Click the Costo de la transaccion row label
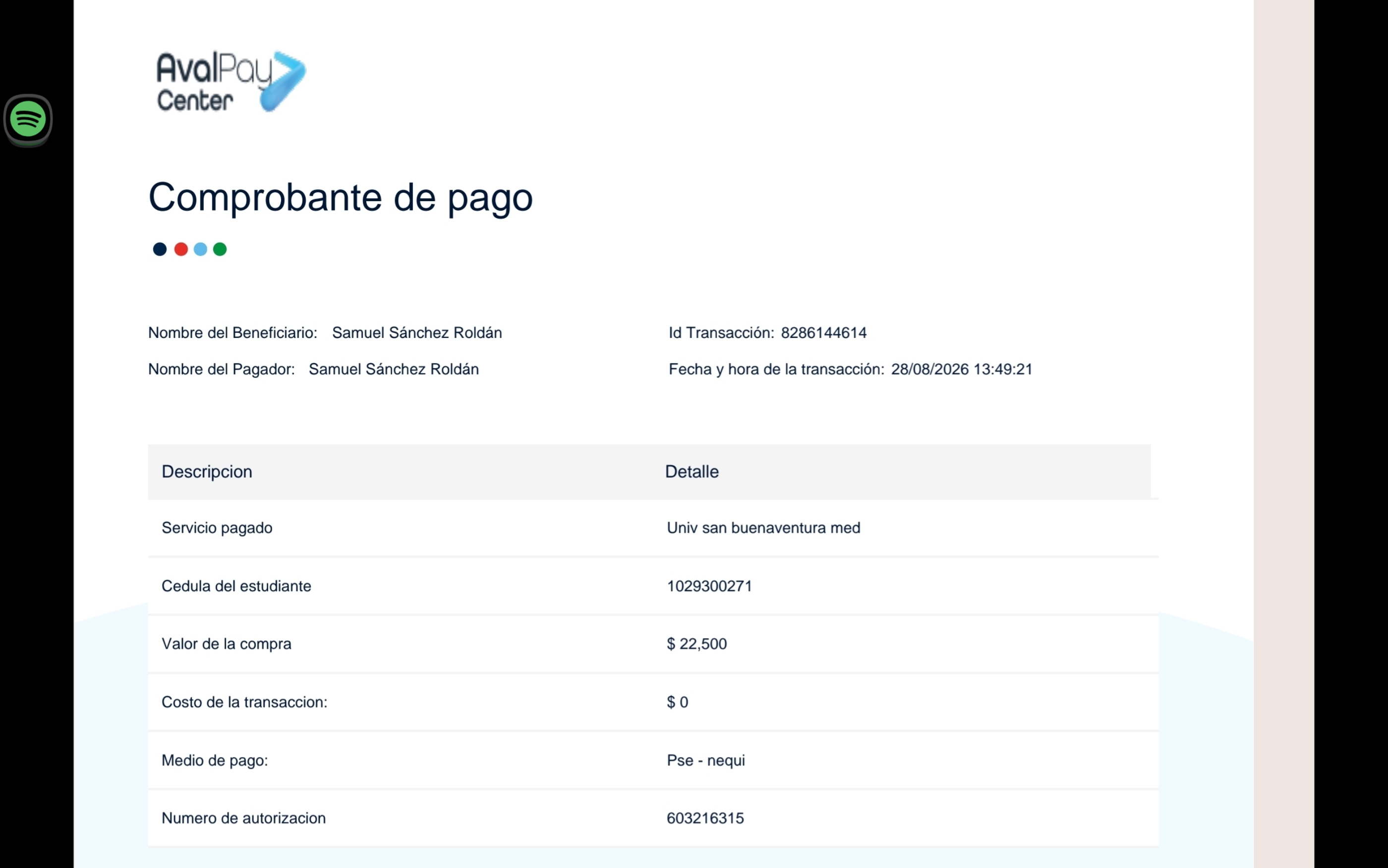This screenshot has width=1388, height=868. point(244,702)
